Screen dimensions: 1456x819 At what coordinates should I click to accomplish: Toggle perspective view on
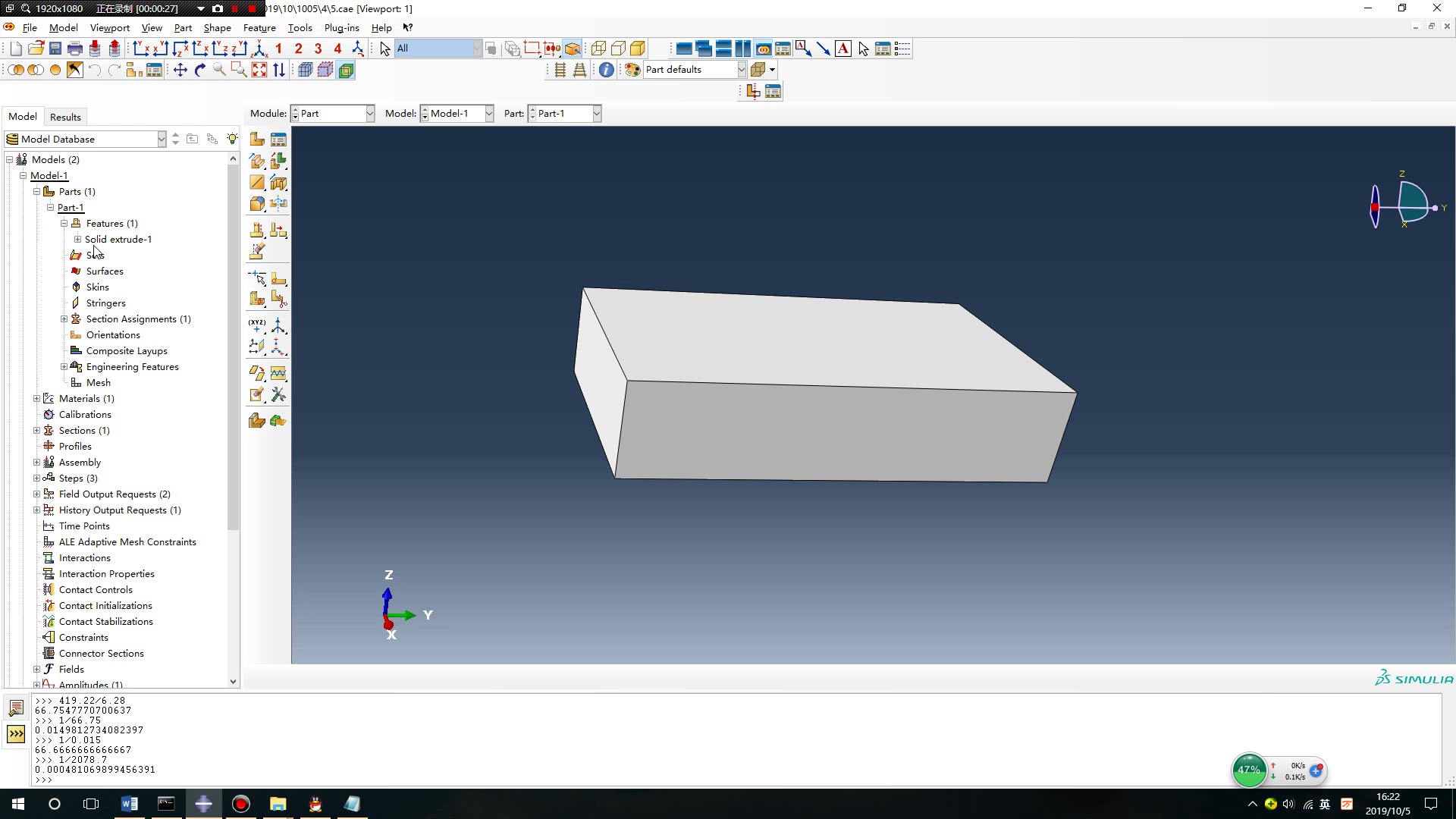[579, 70]
